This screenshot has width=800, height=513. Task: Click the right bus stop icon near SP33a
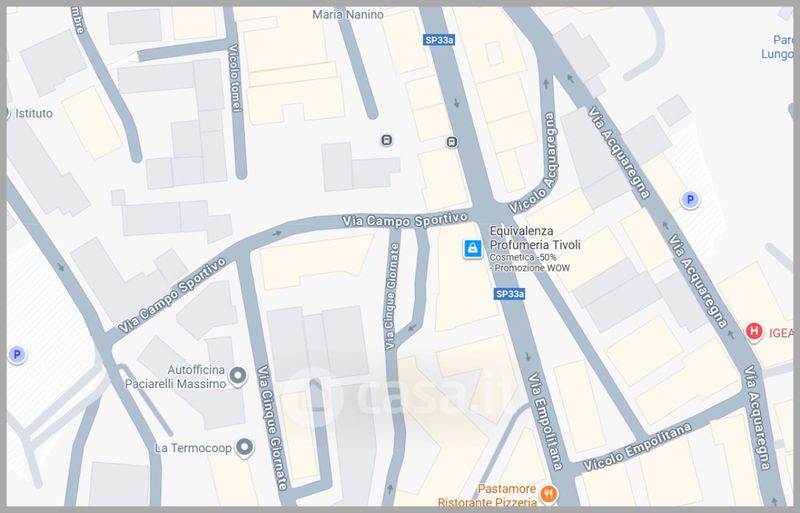click(452, 141)
